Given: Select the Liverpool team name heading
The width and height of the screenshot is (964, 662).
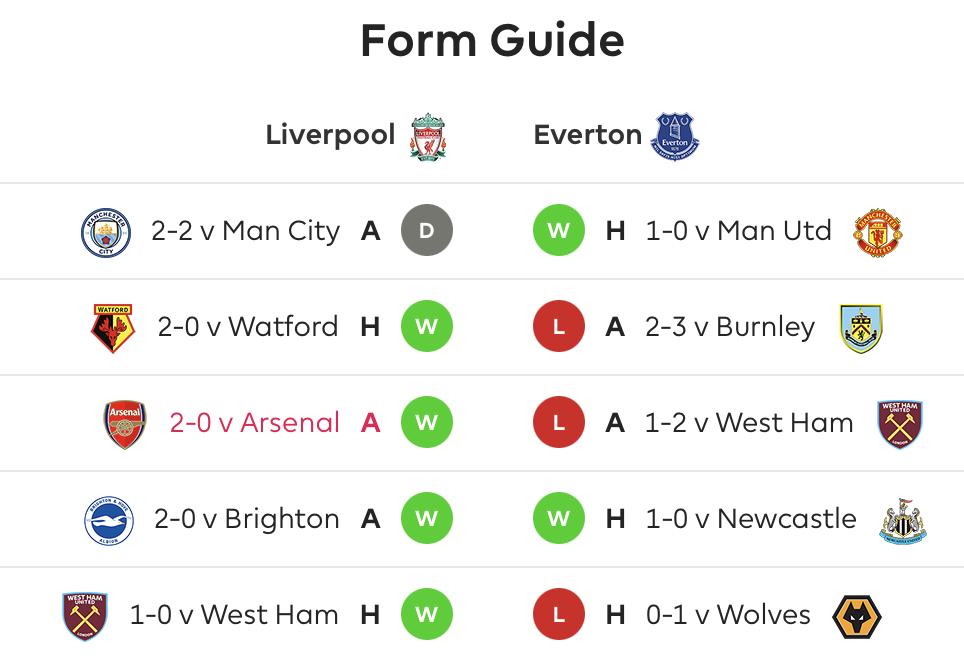Looking at the screenshot, I should pyautogui.click(x=330, y=135).
